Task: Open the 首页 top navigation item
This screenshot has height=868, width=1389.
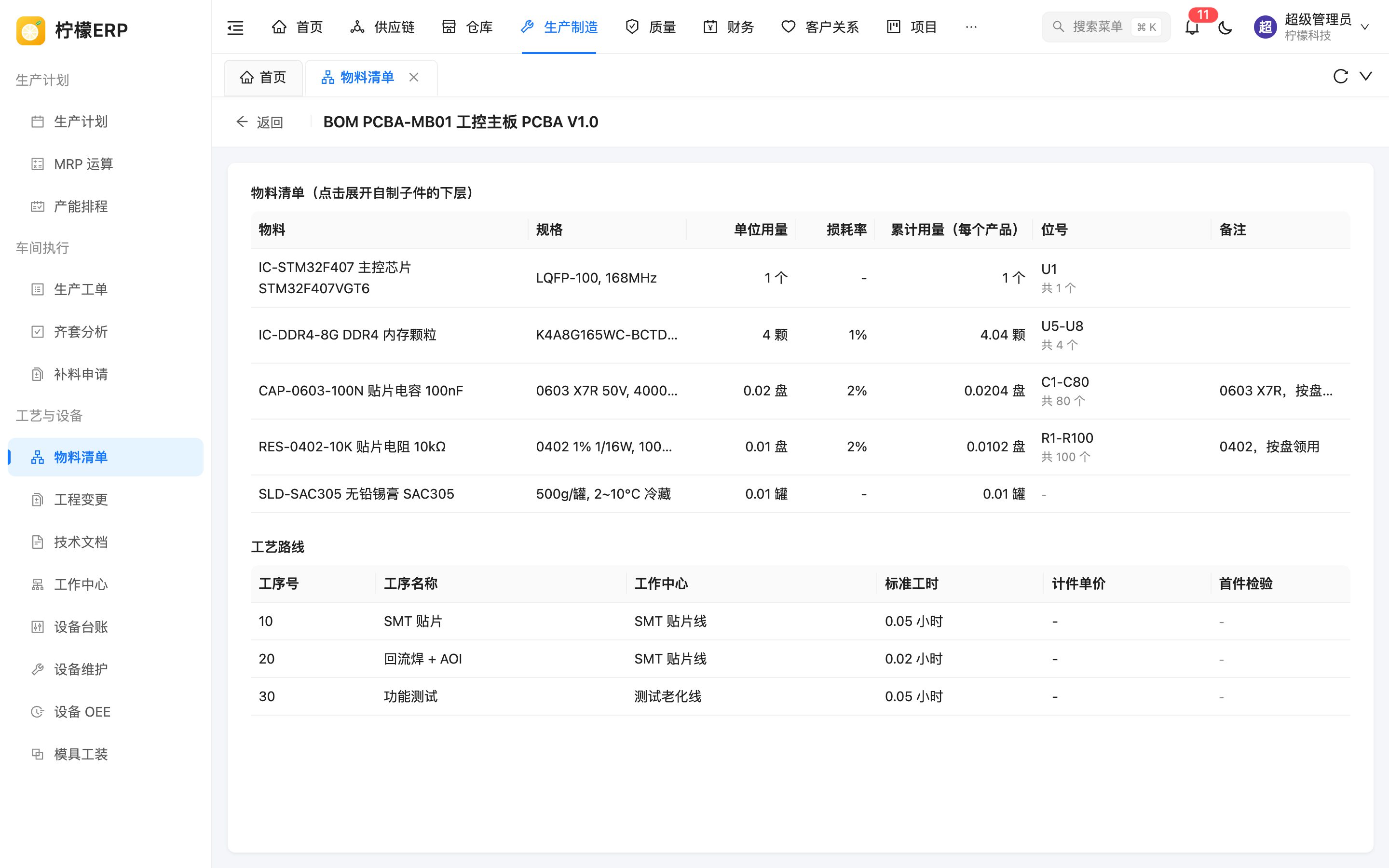Action: 297,27
